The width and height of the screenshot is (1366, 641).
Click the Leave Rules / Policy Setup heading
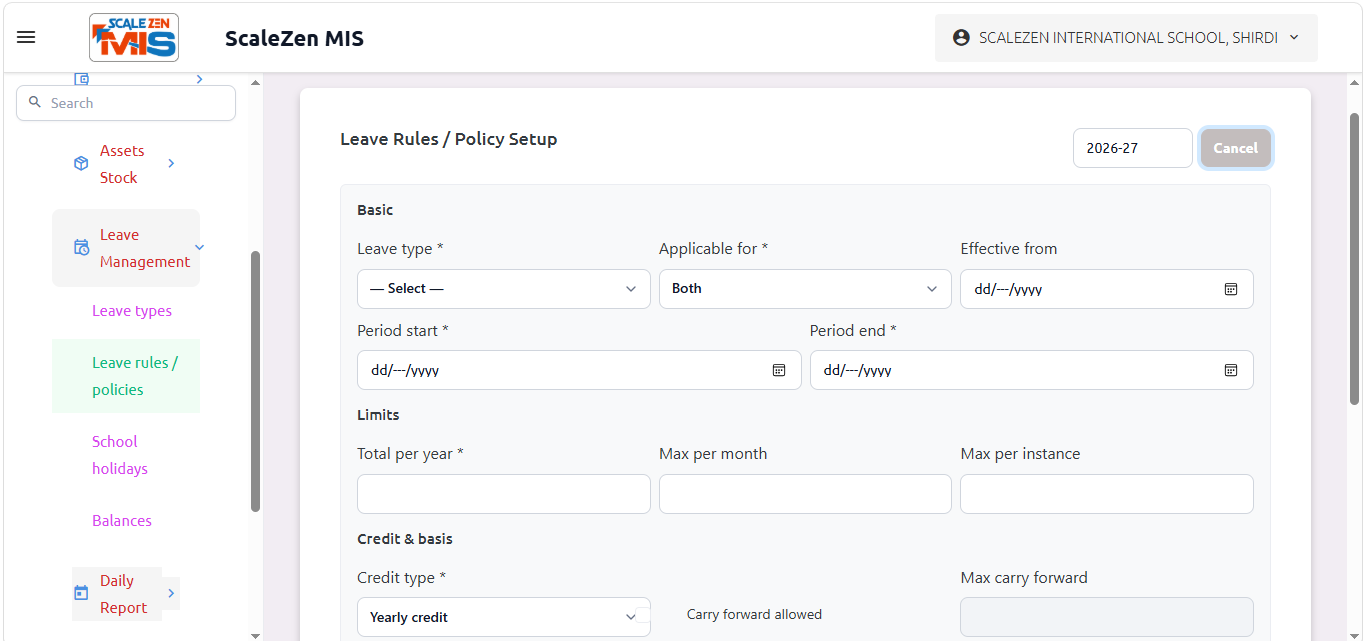pos(449,139)
